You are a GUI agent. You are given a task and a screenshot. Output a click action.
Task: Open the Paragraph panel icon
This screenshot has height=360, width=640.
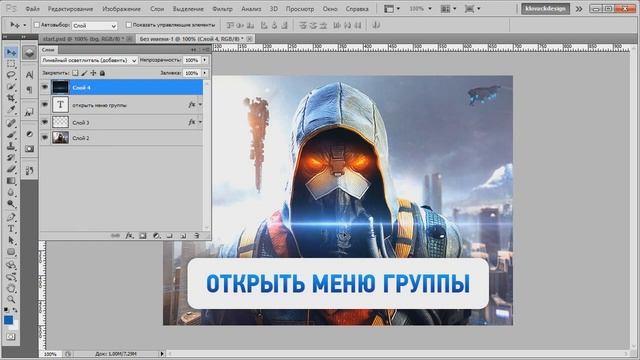click(x=29, y=89)
